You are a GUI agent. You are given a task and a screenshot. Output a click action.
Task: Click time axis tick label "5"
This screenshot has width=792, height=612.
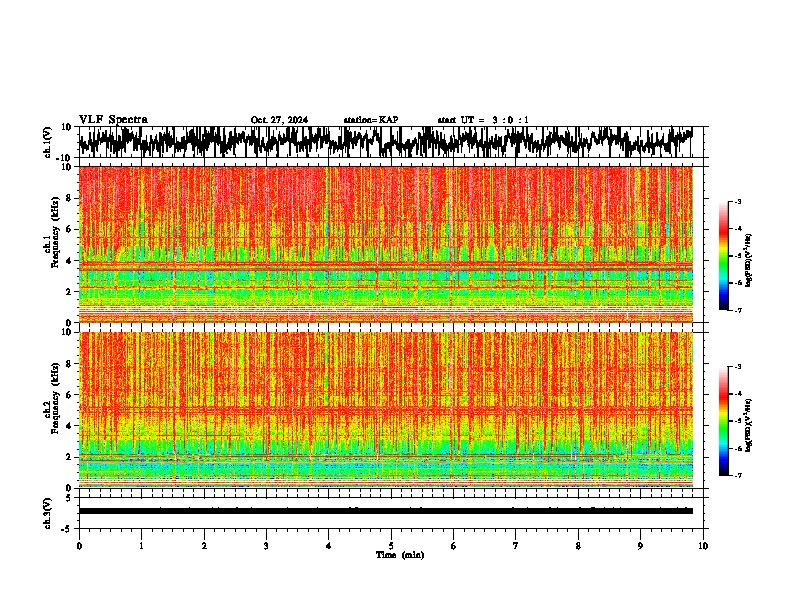391,546
